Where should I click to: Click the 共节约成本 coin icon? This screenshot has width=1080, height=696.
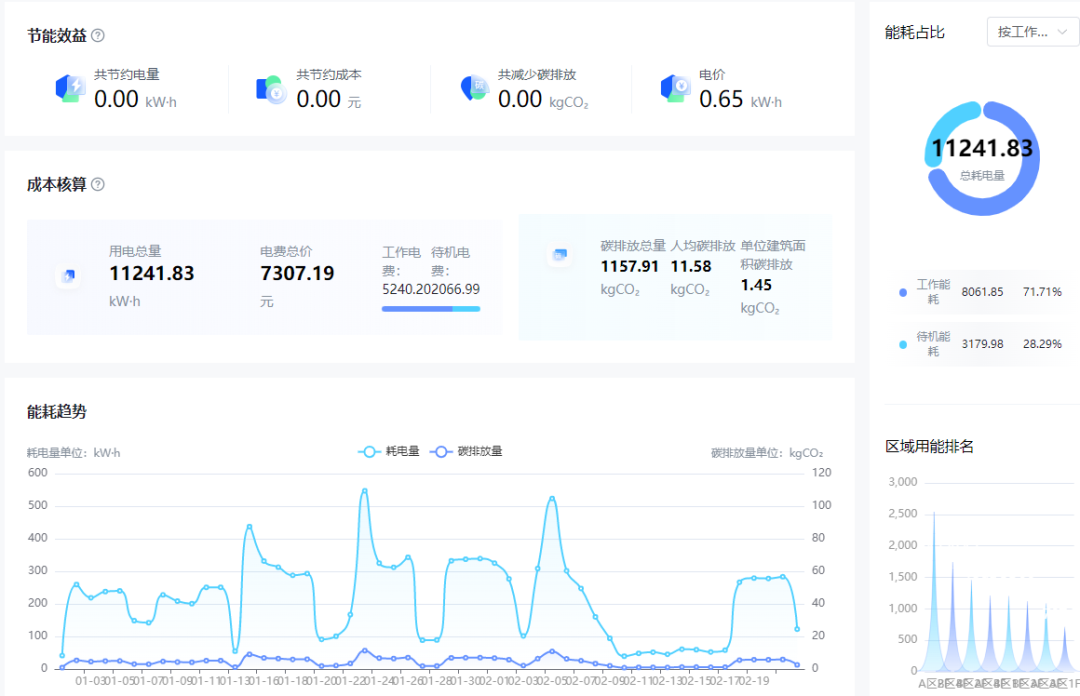pyautogui.click(x=271, y=89)
